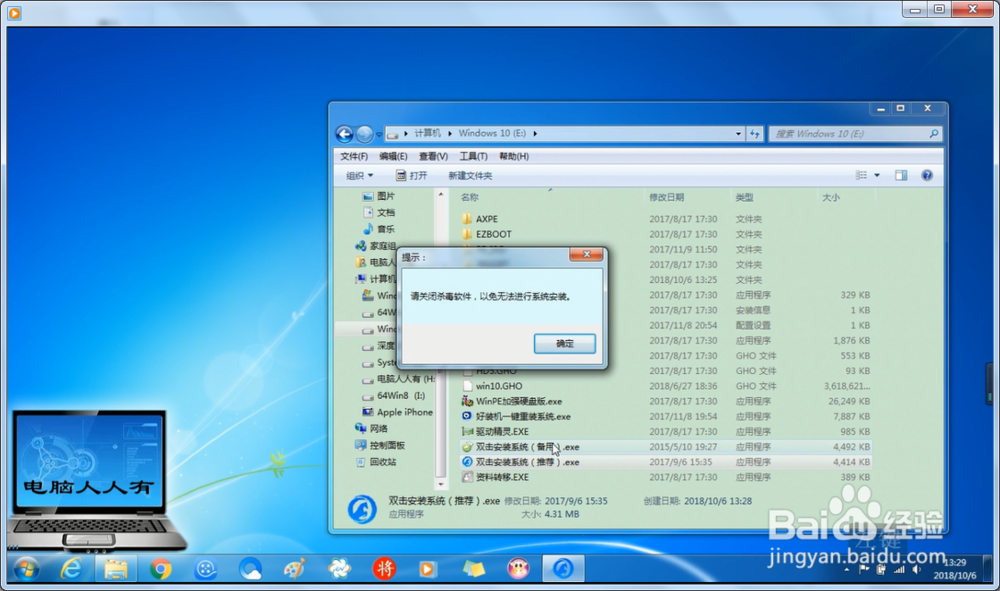
Task: Click 计算机 in the navigation pane
Action: tap(382, 279)
